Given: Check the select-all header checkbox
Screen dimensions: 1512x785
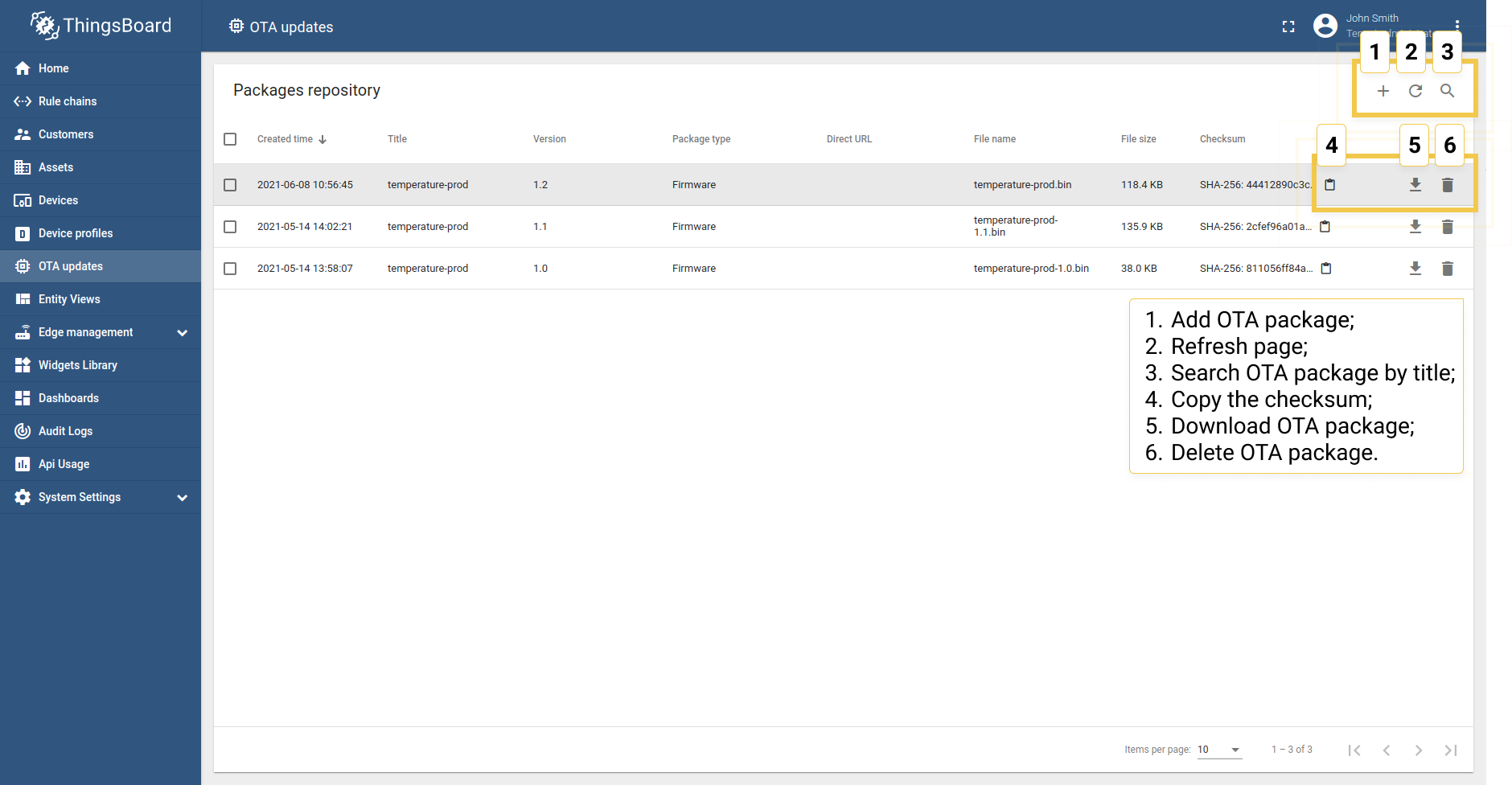Looking at the screenshot, I should coord(230,139).
